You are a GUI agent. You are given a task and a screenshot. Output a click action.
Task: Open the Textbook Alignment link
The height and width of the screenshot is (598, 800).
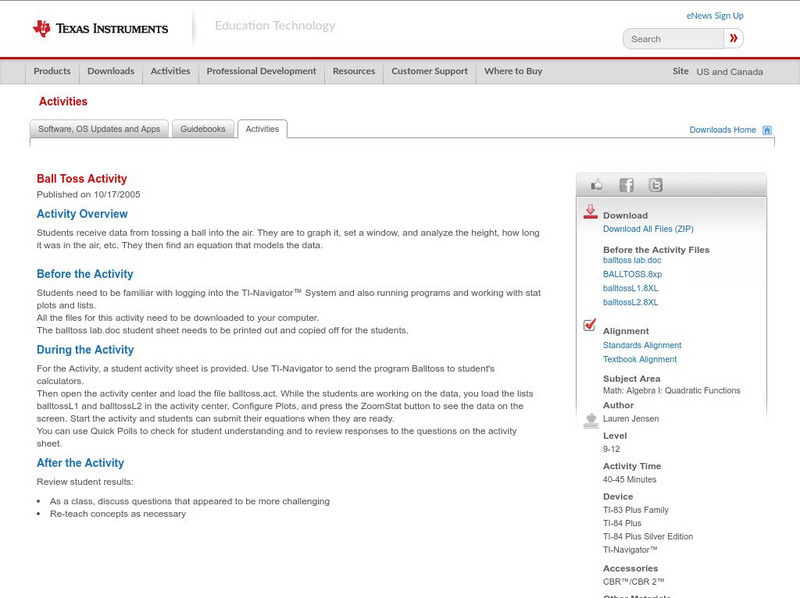tap(640, 360)
